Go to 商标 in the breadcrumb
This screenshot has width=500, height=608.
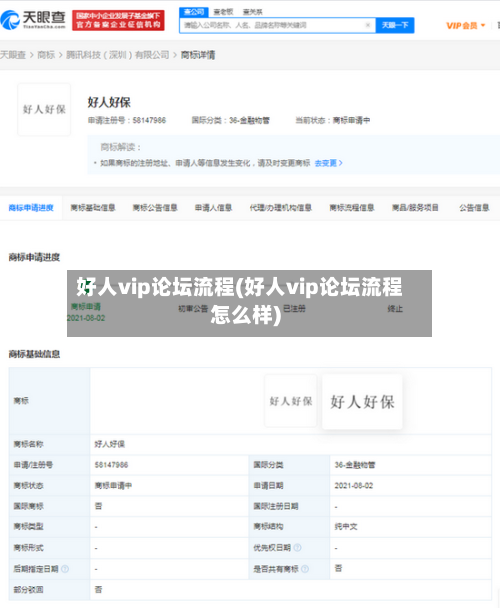(x=46, y=55)
